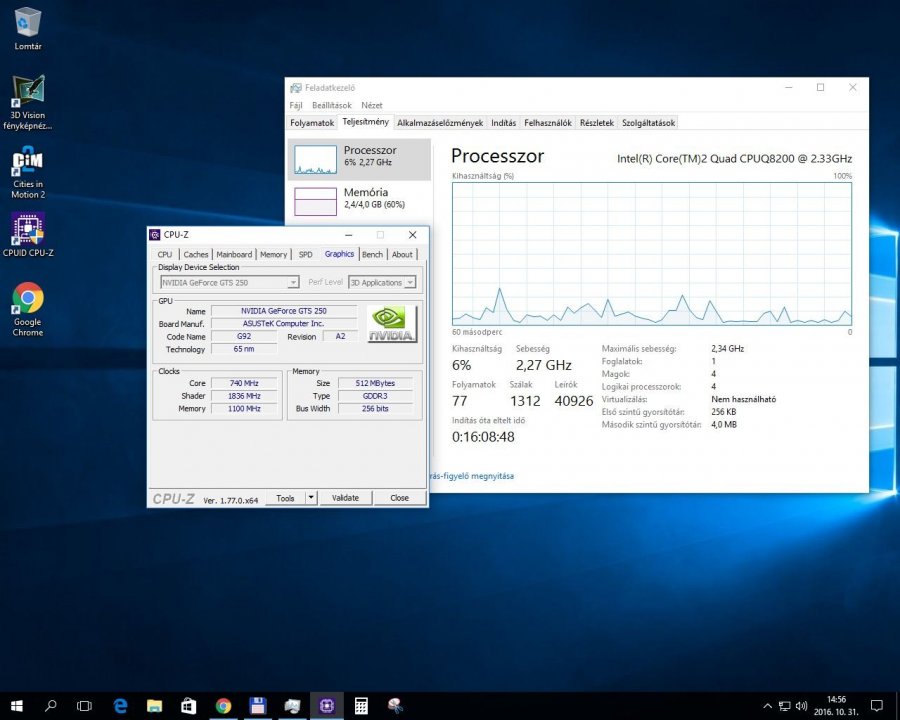Open File Explorer from the taskbar
900x720 pixels.
(x=154, y=706)
